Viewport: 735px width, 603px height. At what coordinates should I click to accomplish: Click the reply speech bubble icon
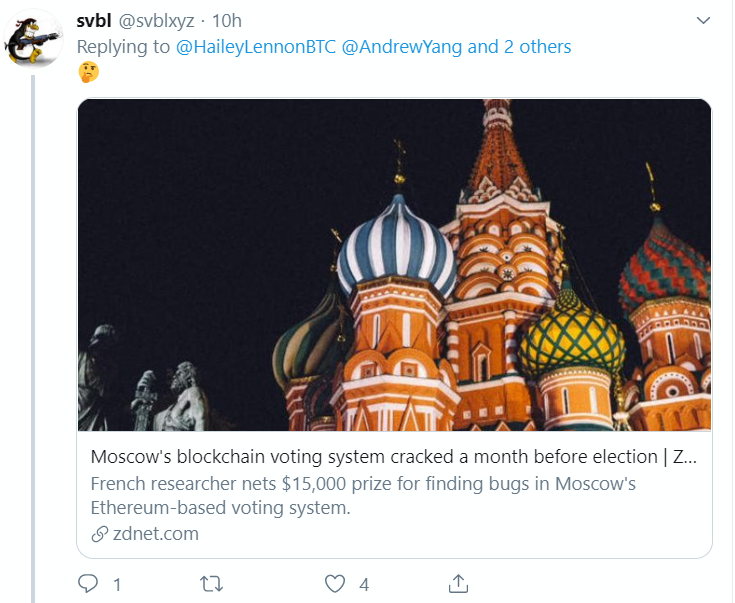(88, 584)
